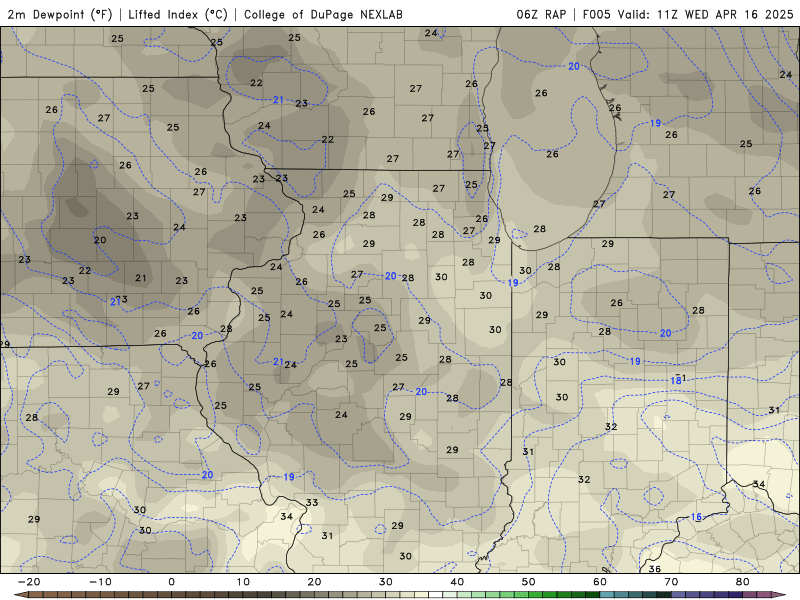
Task: Click the 40 label on the color scale
Action: point(457,582)
